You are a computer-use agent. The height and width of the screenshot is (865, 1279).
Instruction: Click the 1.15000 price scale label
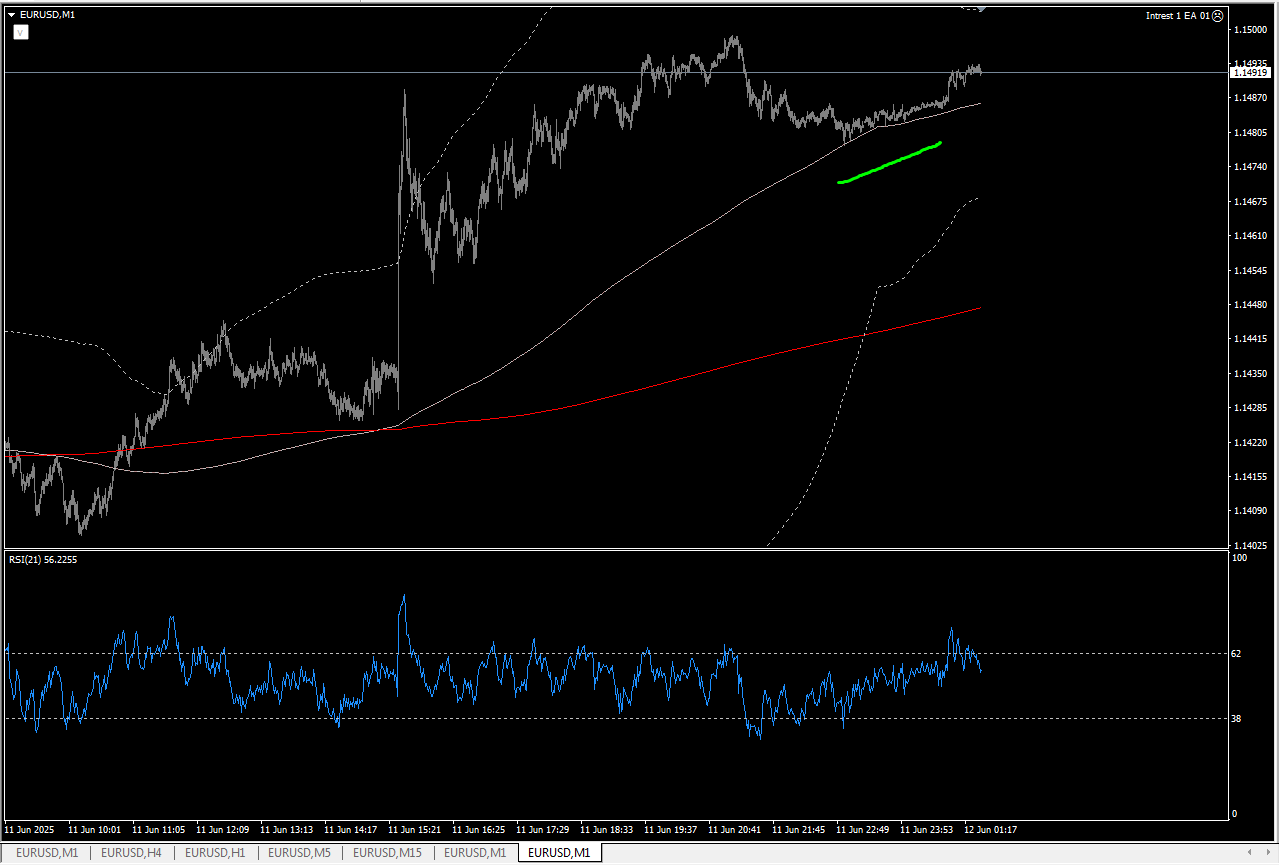coord(1251,30)
